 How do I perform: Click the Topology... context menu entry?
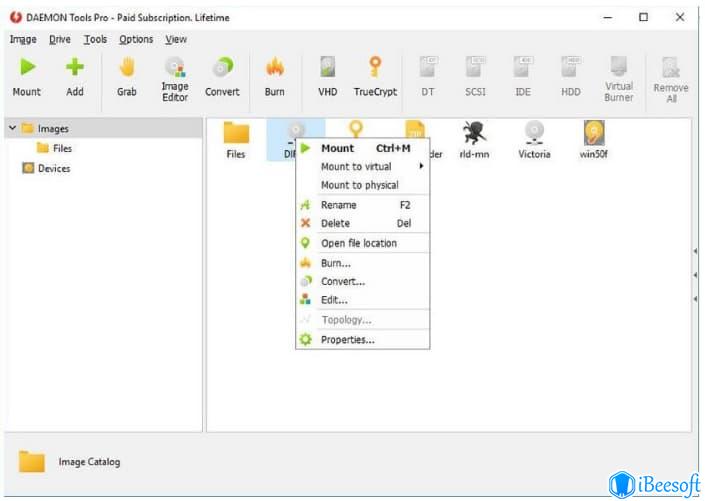pos(362,320)
